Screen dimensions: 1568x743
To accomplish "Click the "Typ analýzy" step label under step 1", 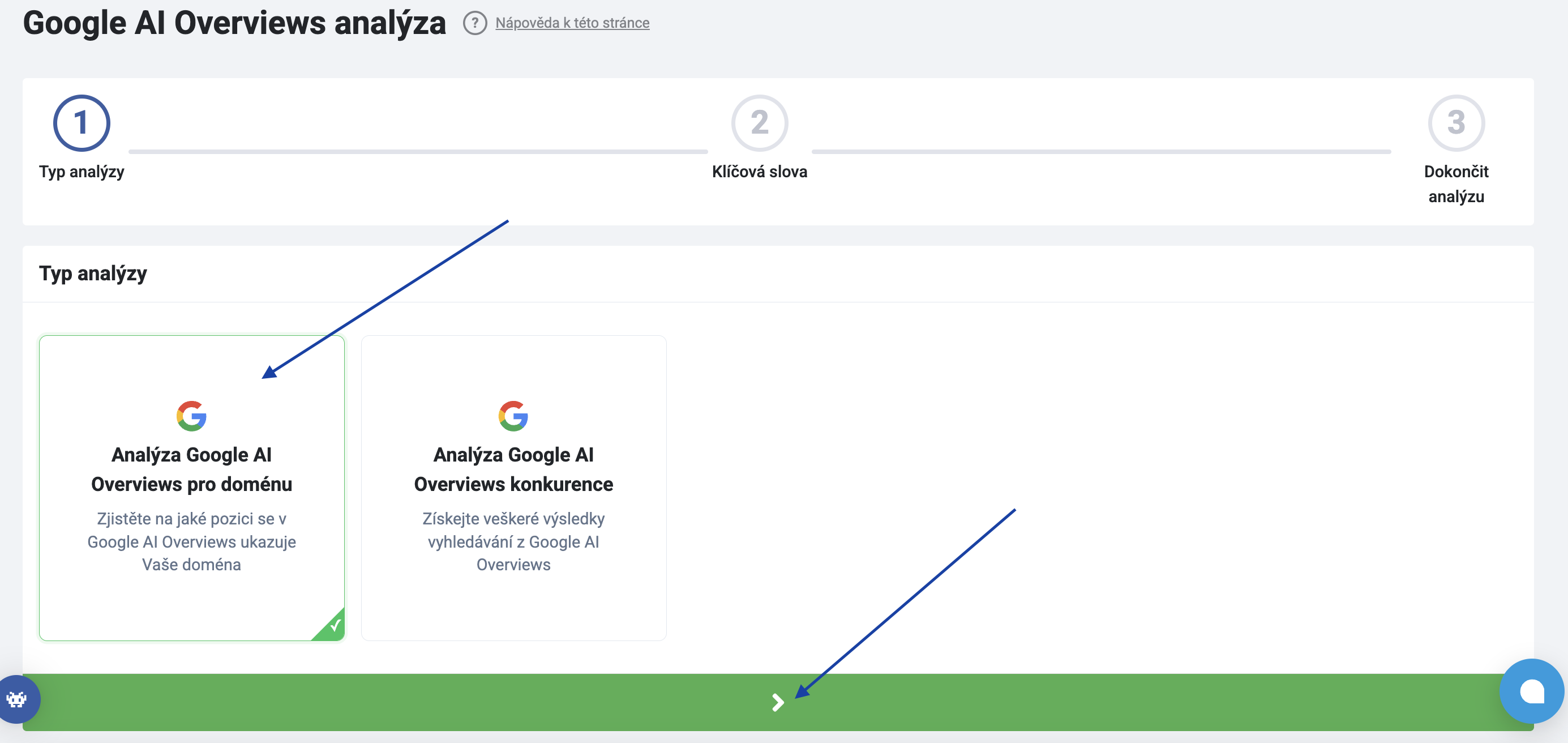I will (81, 172).
